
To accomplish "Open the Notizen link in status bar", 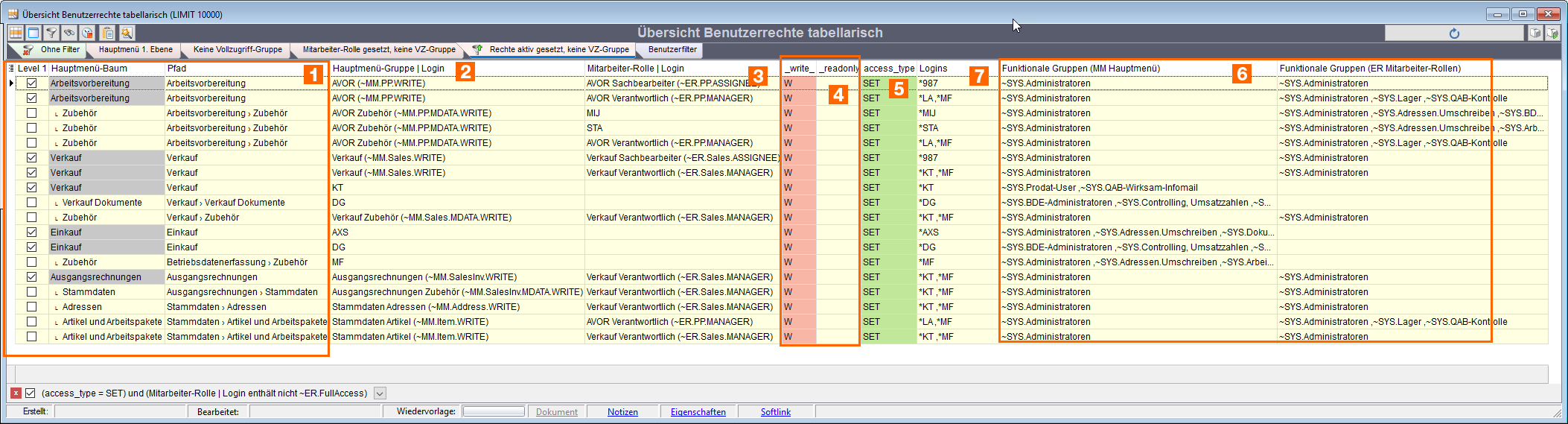I will [x=622, y=412].
